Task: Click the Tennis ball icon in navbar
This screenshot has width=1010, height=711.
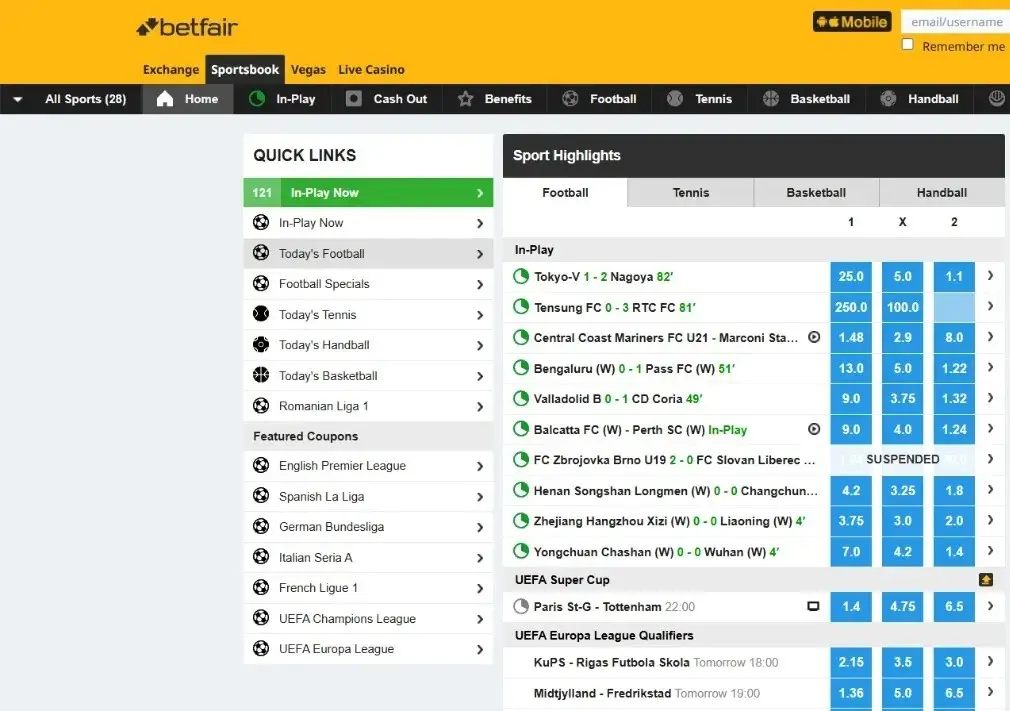Action: [x=674, y=99]
